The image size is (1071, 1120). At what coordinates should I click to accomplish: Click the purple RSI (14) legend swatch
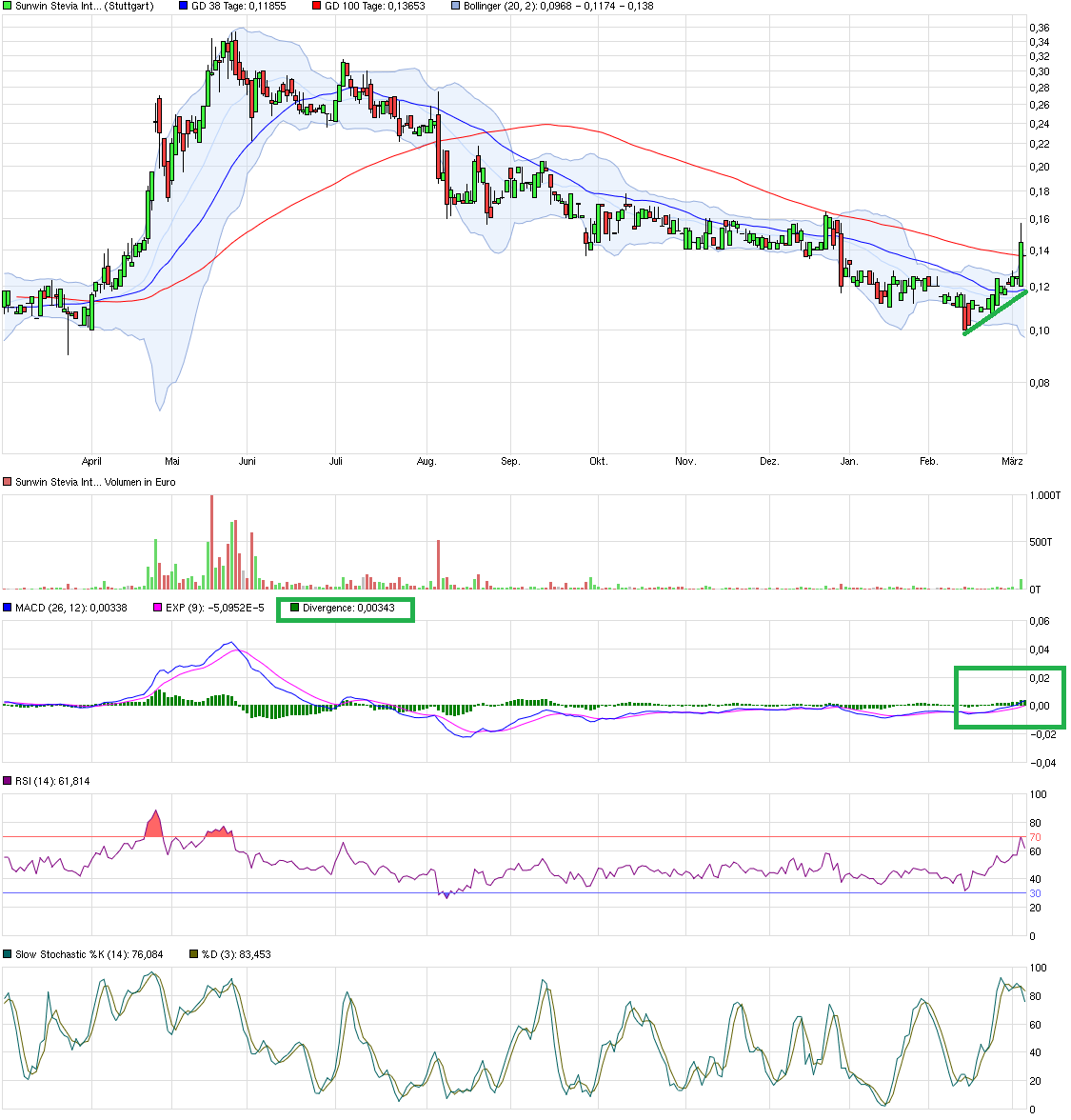coord(8,781)
